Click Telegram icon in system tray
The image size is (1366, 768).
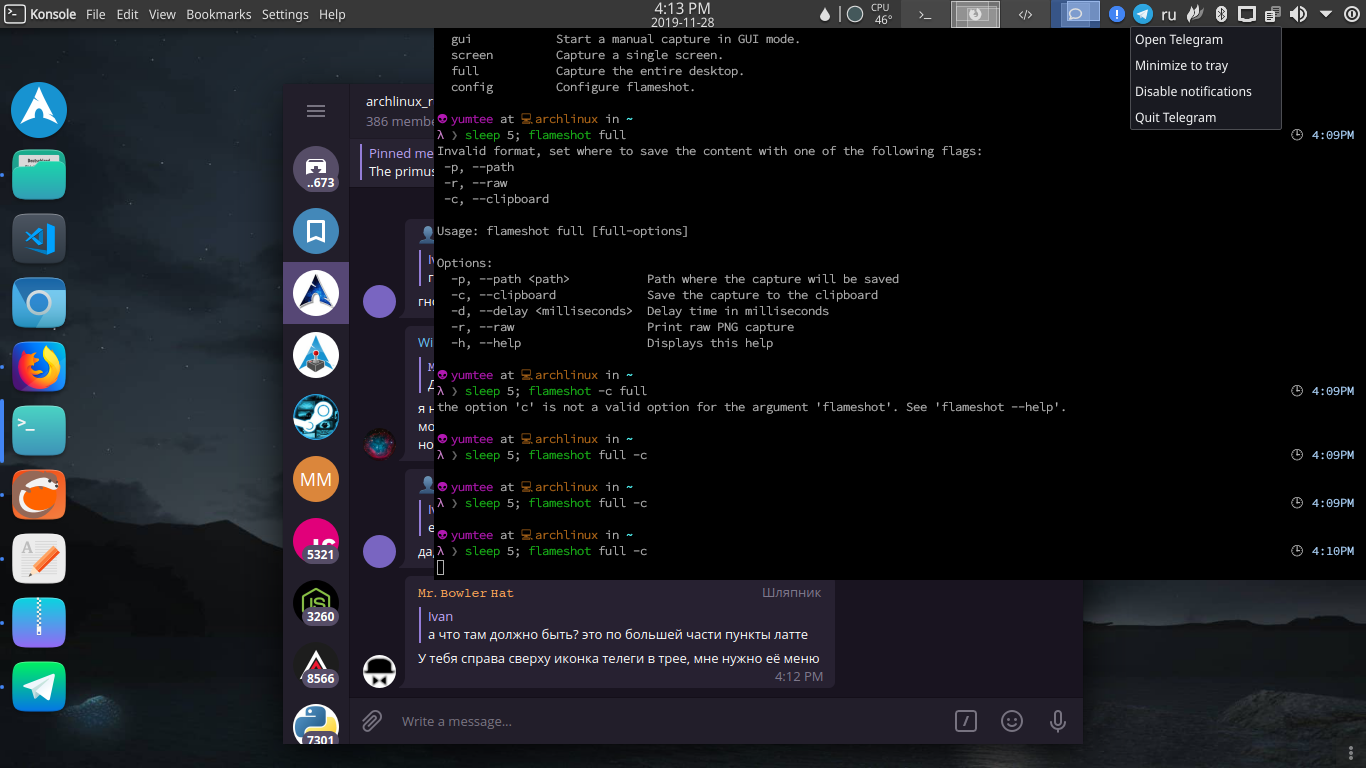1142,14
